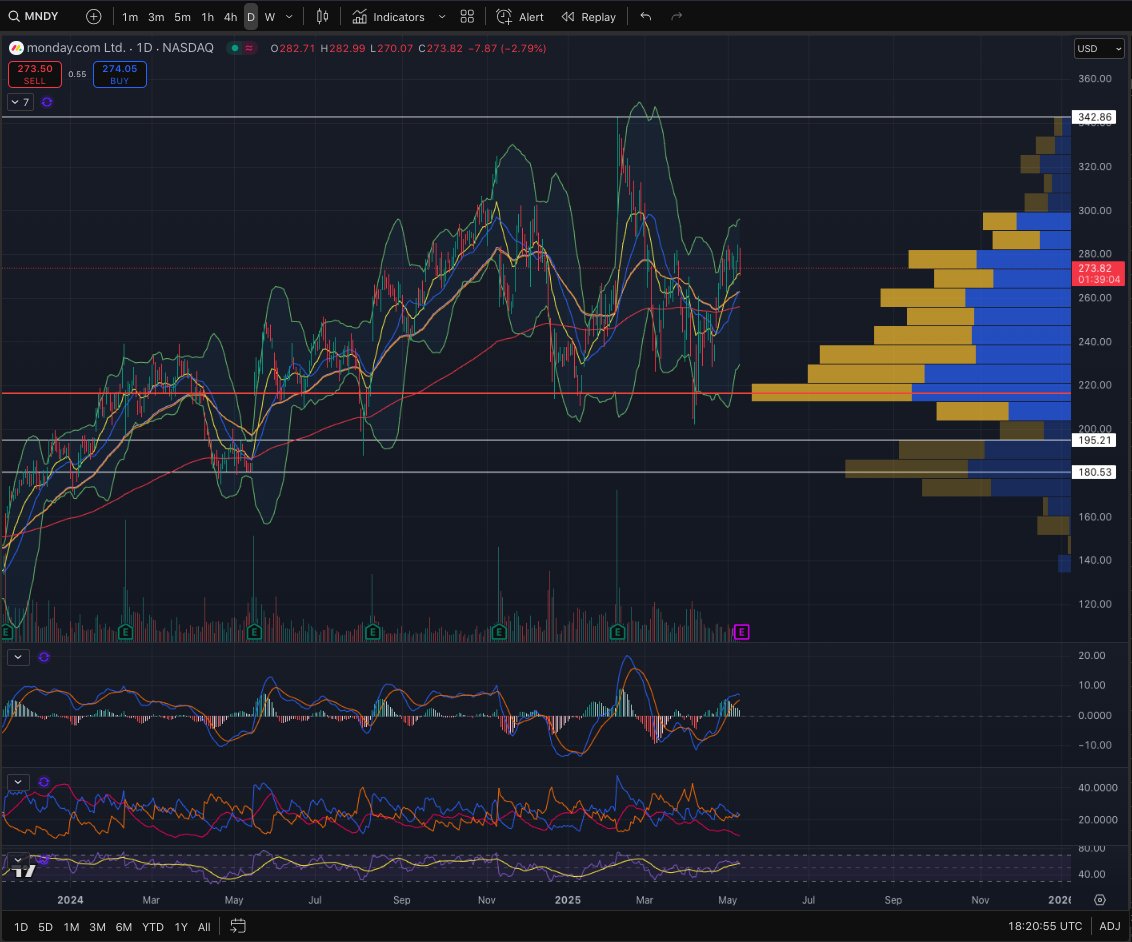Click the 273.50 SELL button
This screenshot has height=942, width=1132.
pyautogui.click(x=35, y=74)
